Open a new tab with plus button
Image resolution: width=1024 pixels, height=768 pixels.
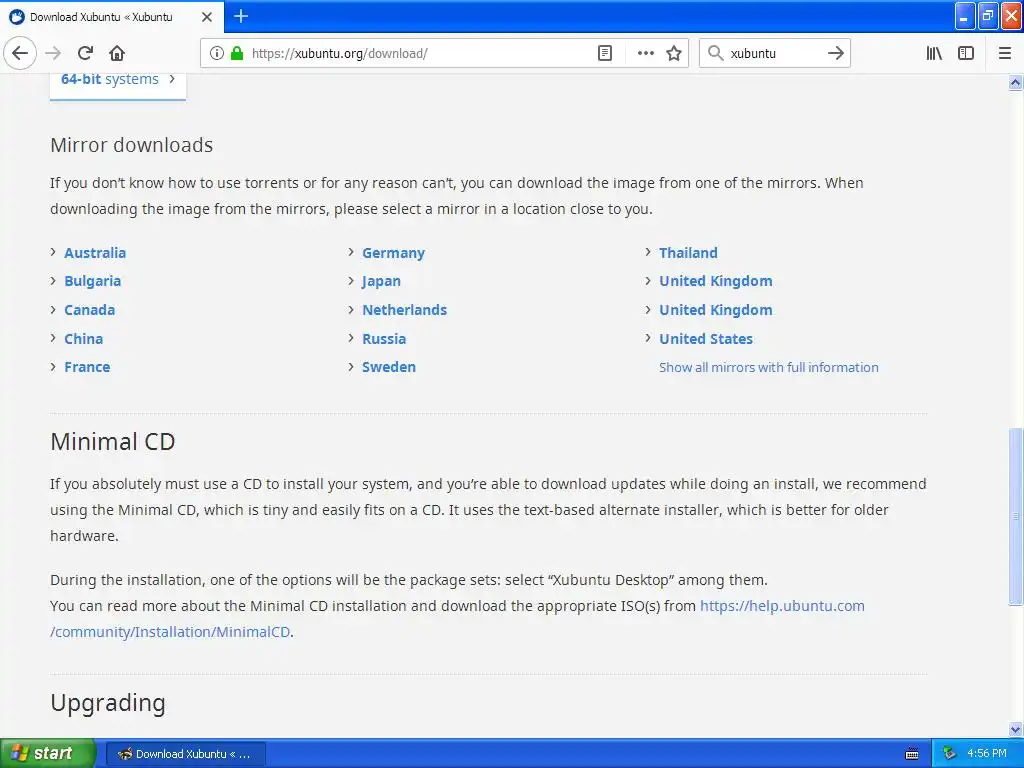click(241, 16)
